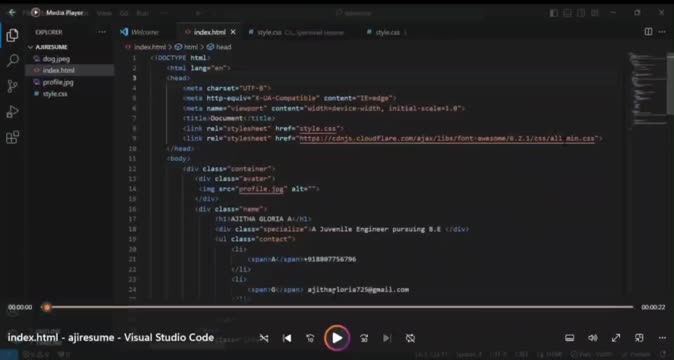The width and height of the screenshot is (674, 360).
Task: Toggle shuffle in media player controls
Action: pyautogui.click(x=264, y=338)
